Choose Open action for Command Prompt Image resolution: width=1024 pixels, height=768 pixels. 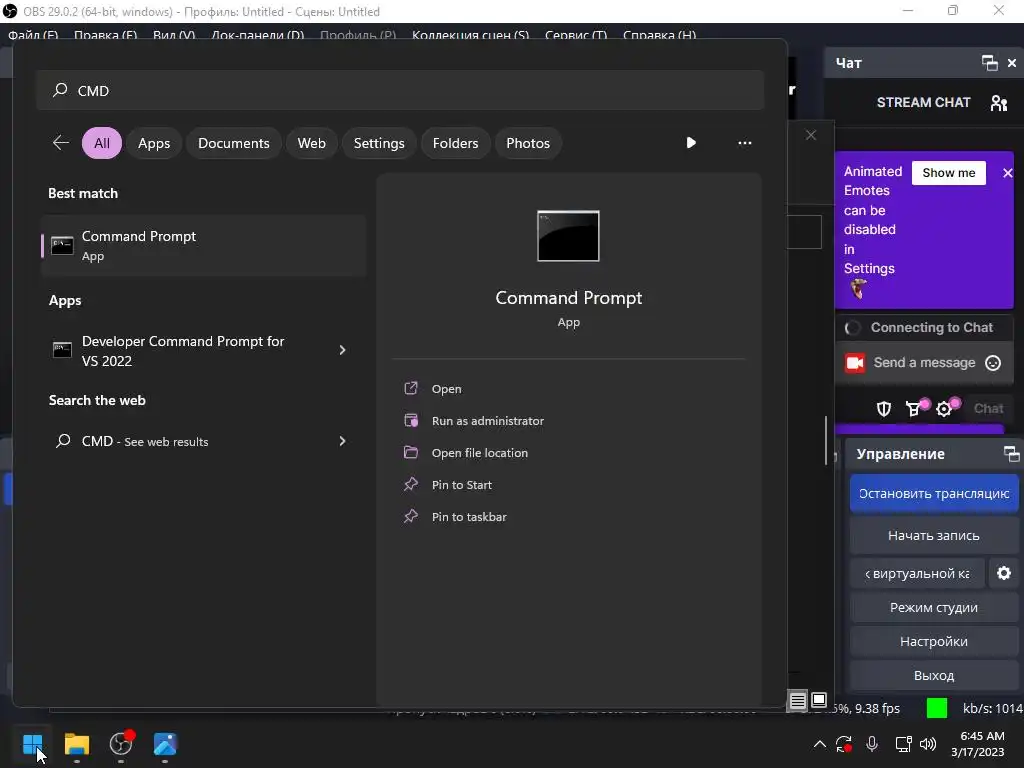pyautogui.click(x=446, y=389)
